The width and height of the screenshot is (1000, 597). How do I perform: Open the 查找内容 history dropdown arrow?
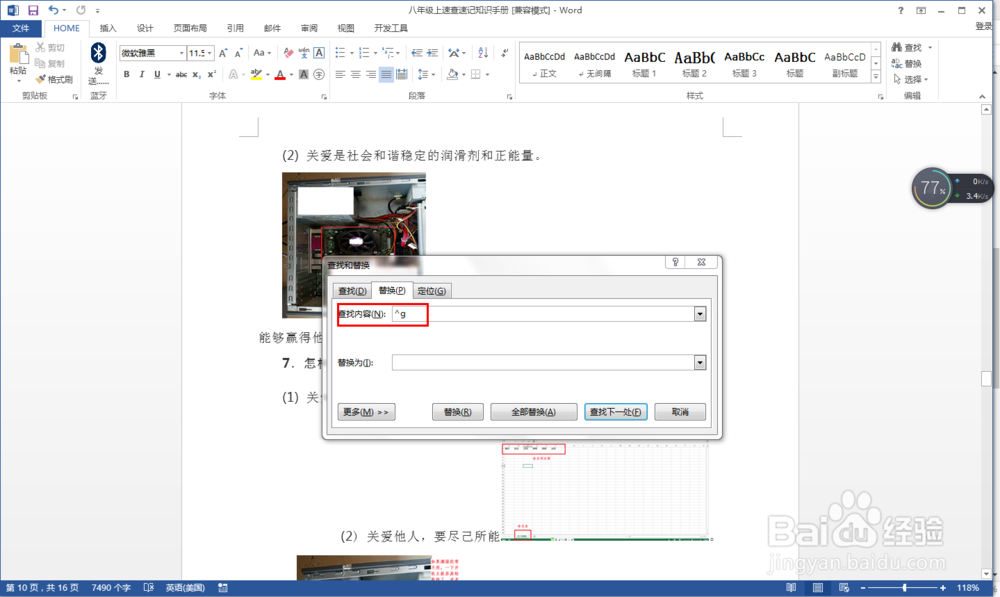[x=700, y=313]
